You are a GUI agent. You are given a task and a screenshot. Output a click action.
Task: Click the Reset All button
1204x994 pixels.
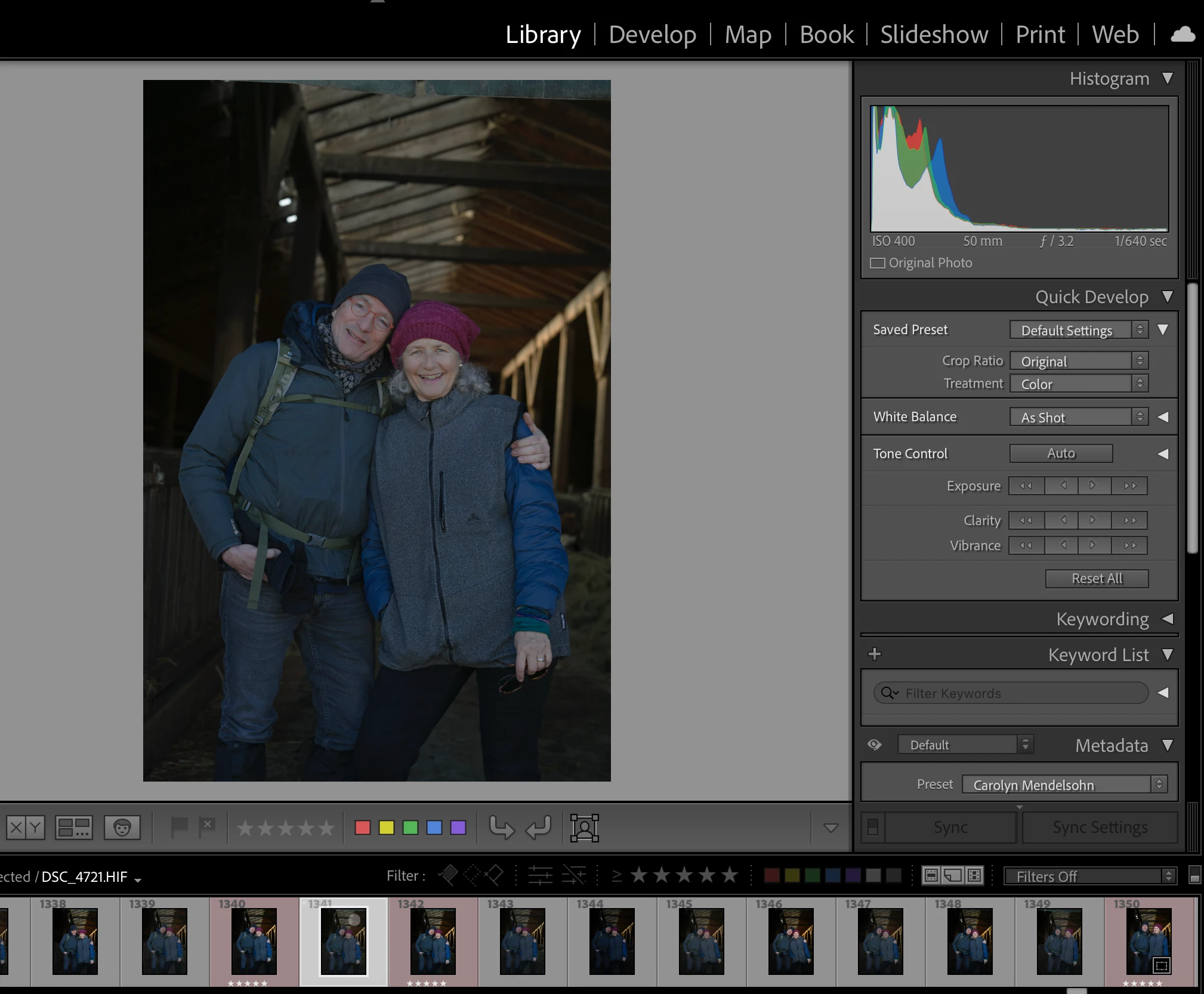pyautogui.click(x=1097, y=578)
